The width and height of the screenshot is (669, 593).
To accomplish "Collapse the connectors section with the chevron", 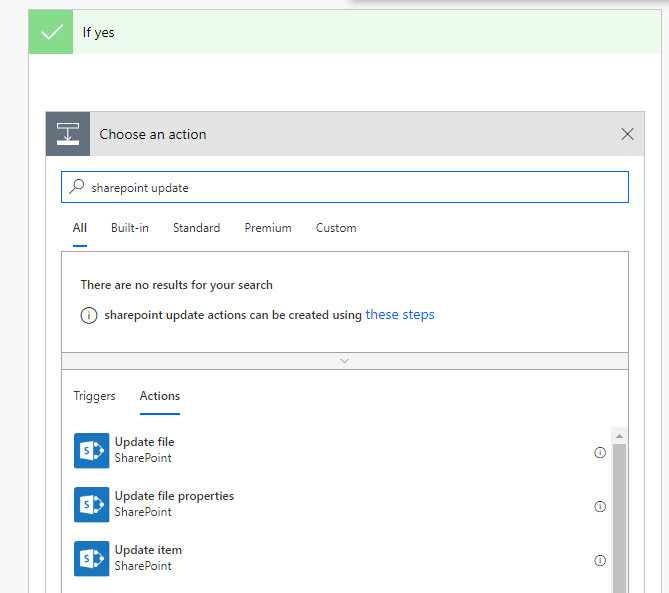I will [x=344, y=360].
